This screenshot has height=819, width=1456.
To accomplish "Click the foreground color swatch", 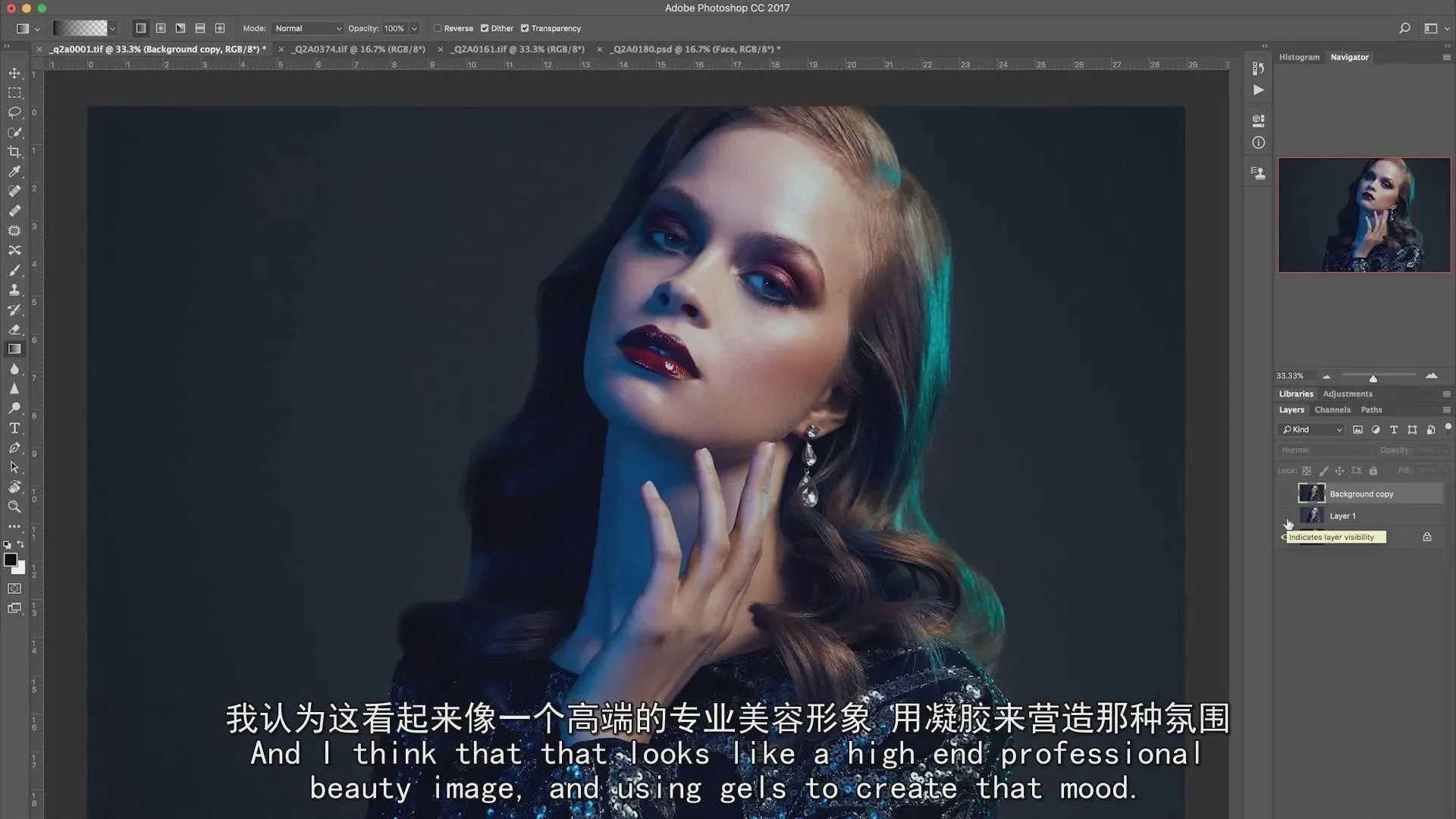I will point(10,560).
